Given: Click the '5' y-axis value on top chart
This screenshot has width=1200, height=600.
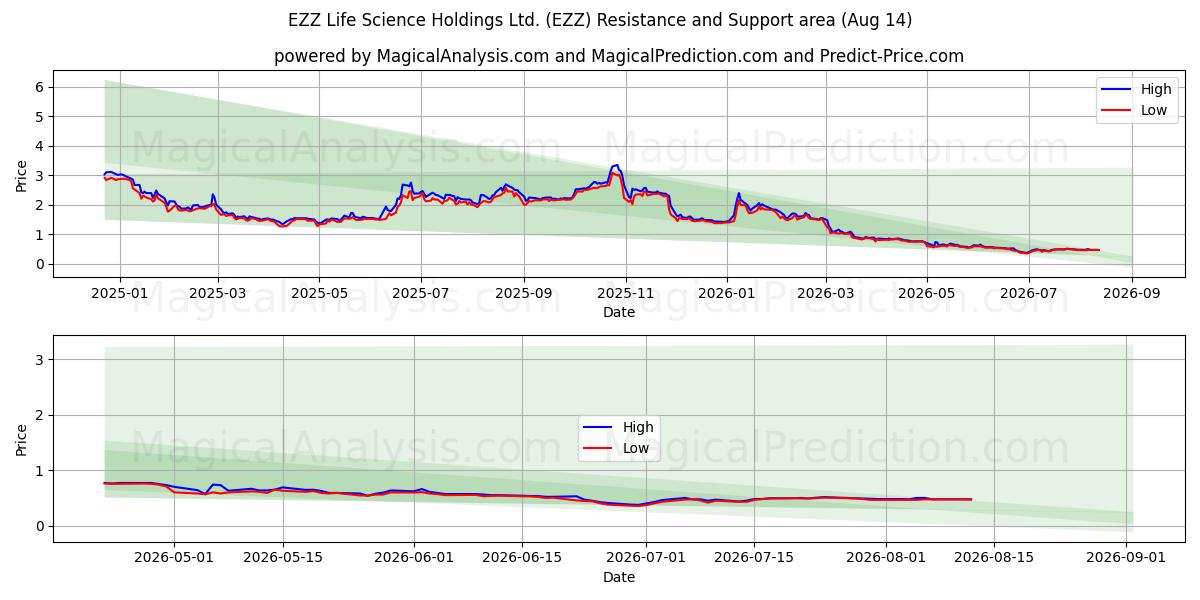Looking at the screenshot, I should (41, 117).
